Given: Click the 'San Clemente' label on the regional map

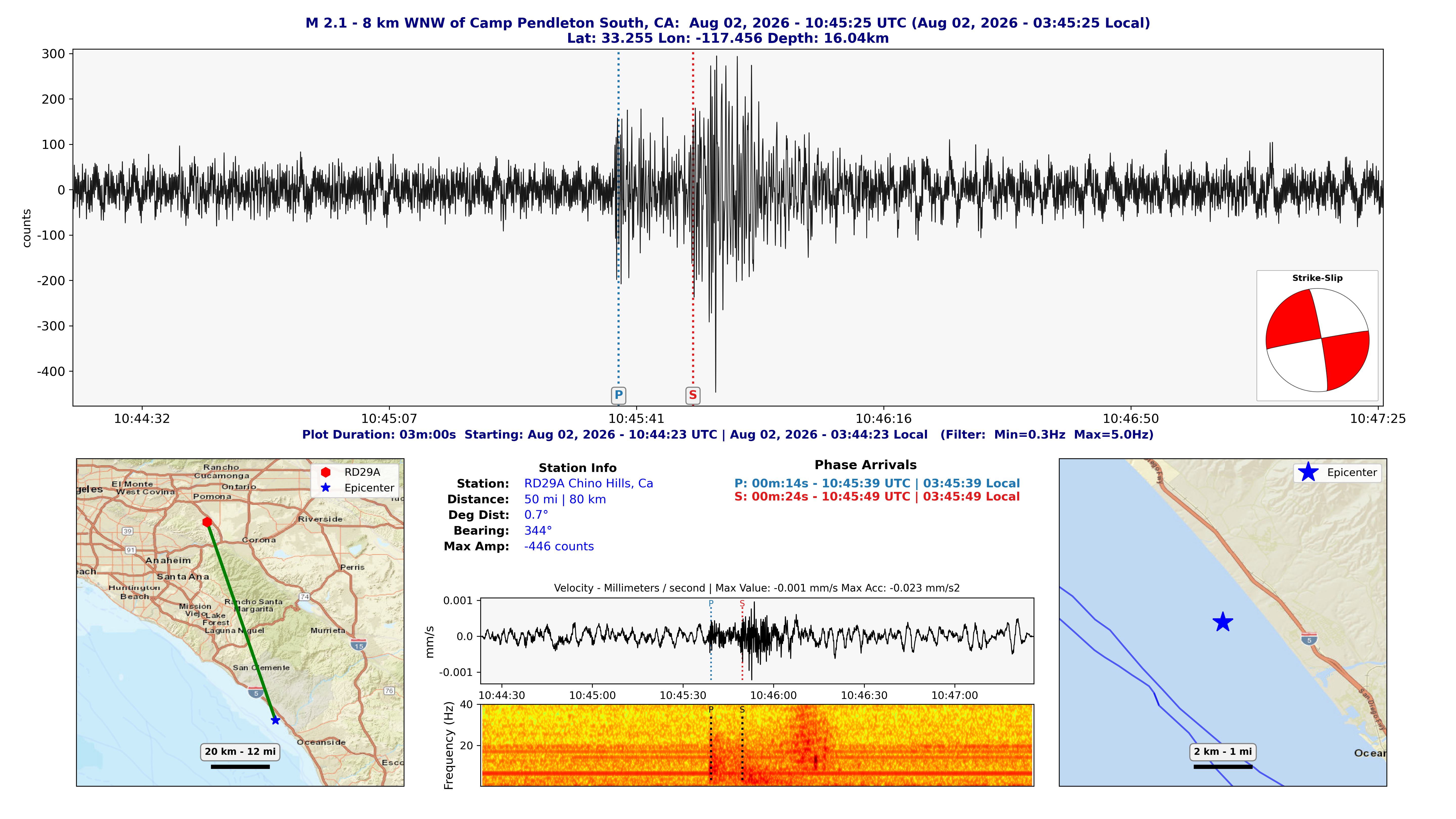Looking at the screenshot, I should [261, 668].
